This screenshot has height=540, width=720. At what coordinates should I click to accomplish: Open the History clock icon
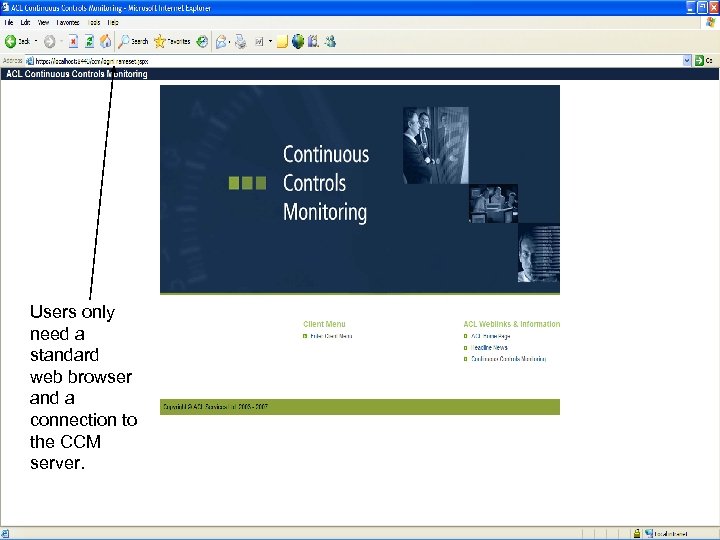point(202,42)
